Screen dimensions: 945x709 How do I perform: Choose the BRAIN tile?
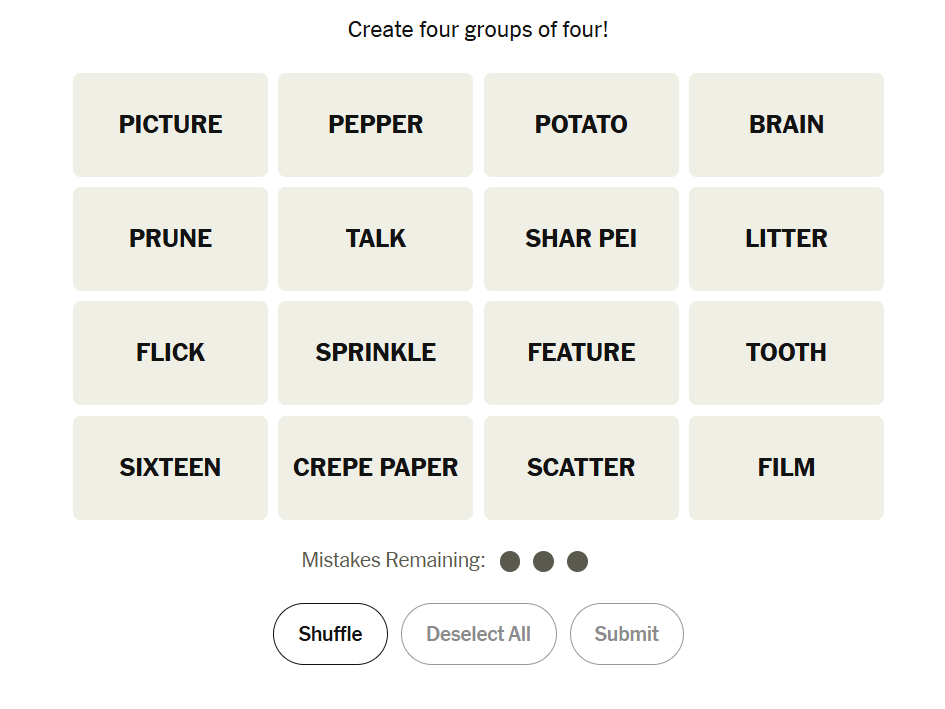point(786,125)
